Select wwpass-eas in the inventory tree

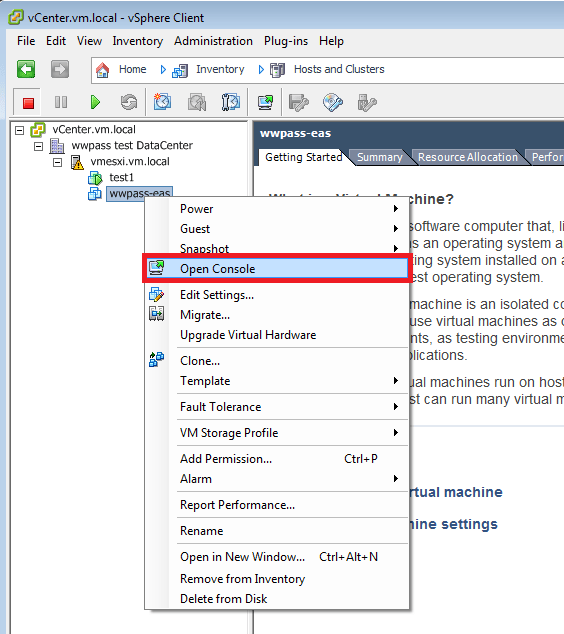pyautogui.click(x=139, y=194)
